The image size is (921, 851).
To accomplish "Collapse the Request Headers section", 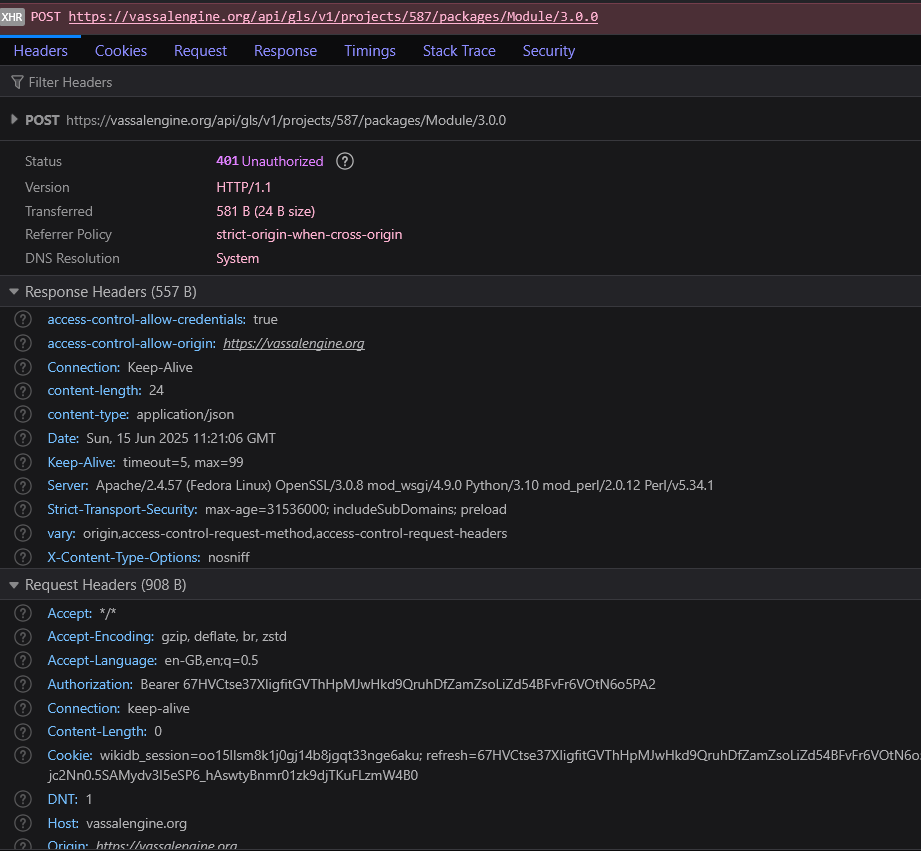I will [x=14, y=585].
